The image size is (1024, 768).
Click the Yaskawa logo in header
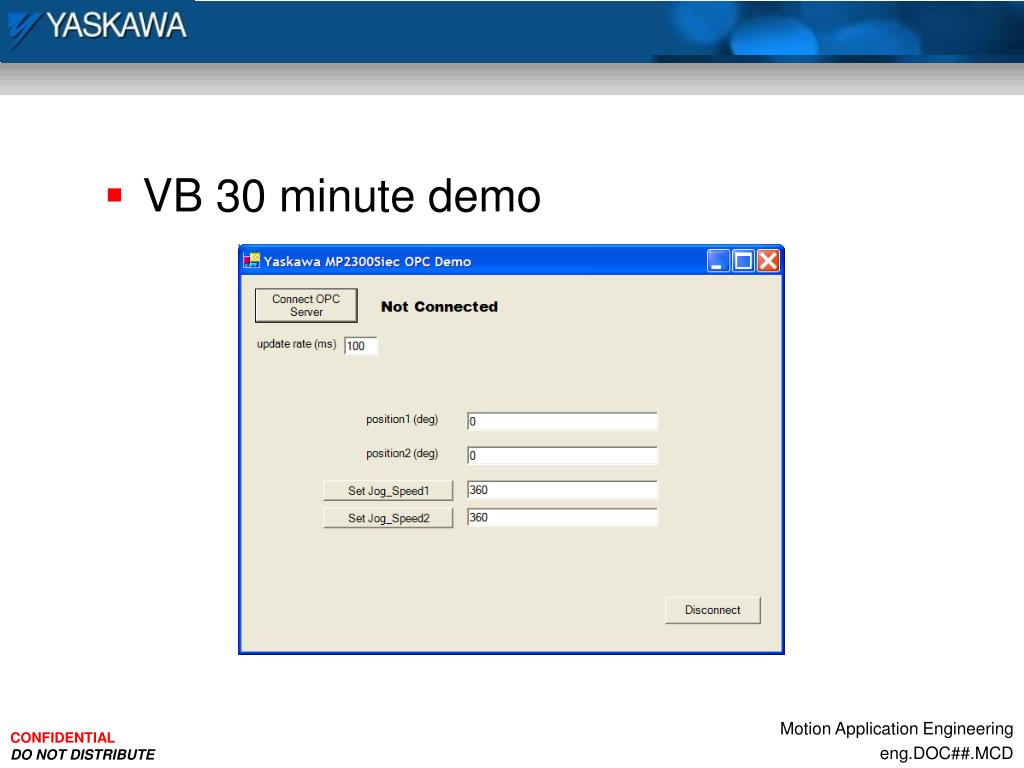(x=99, y=28)
